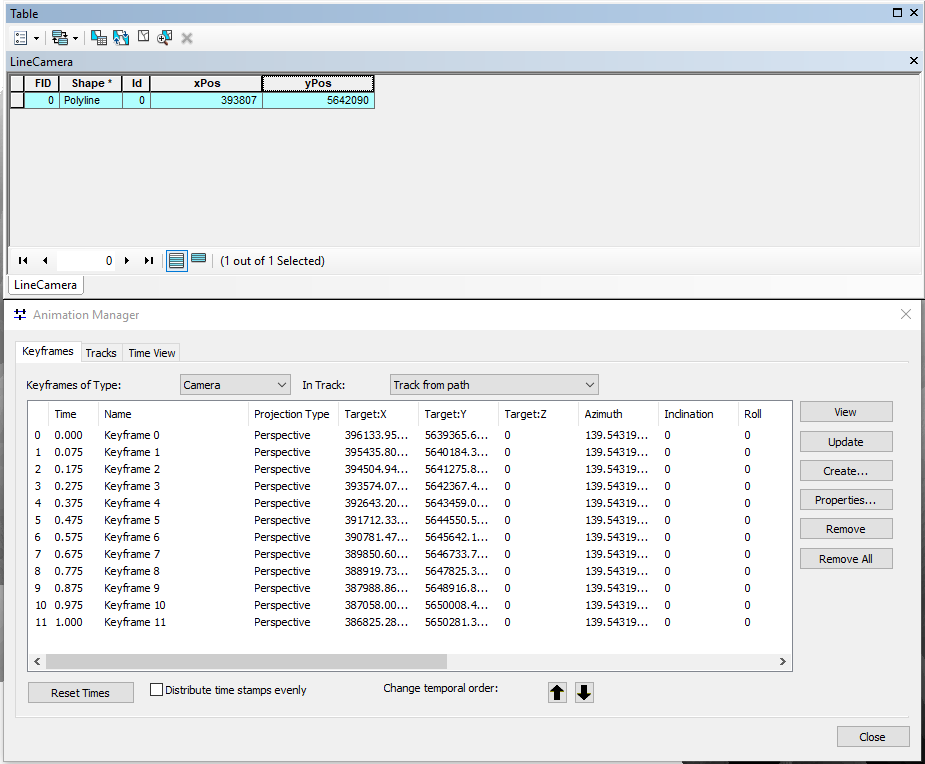
Task: Click the Reset Times button
Action: tap(81, 693)
